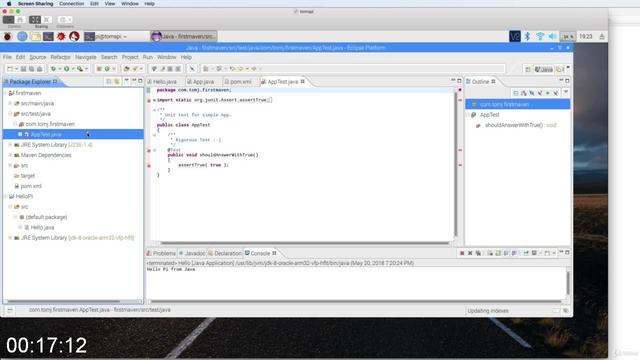This screenshot has height=360, width=640.
Task: Open the Raspberry Pi main menu
Action: [7, 36]
